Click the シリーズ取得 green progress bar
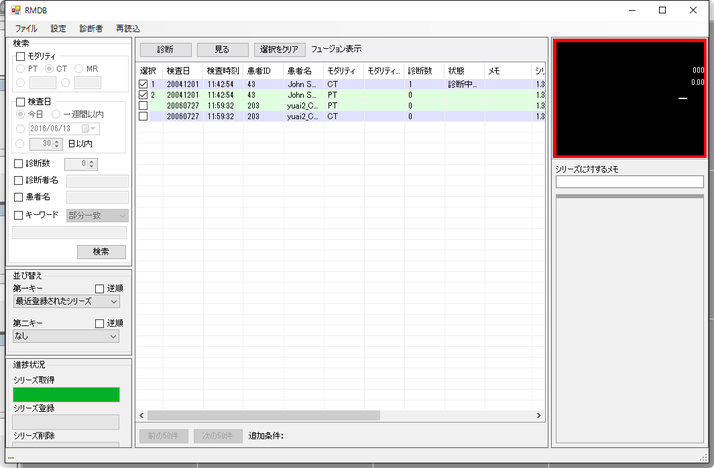 66,395
